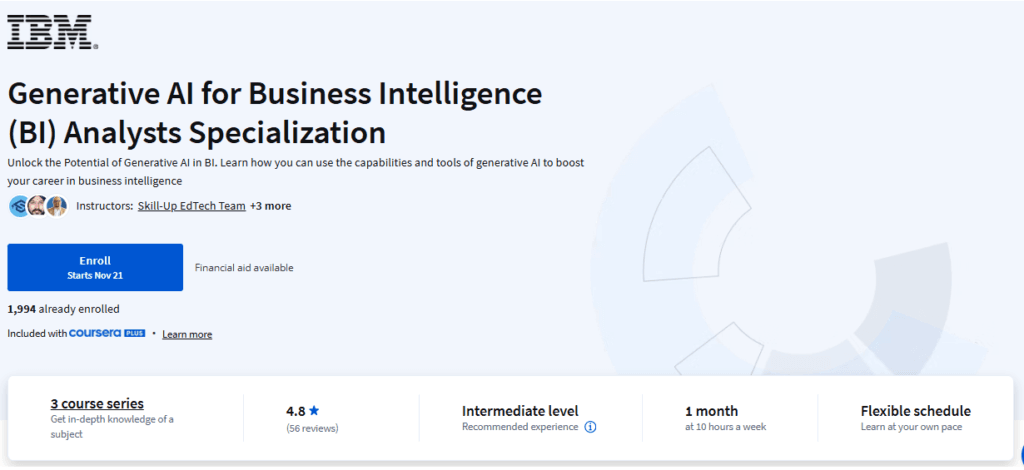Click the Recommended experience info icon

tap(590, 427)
